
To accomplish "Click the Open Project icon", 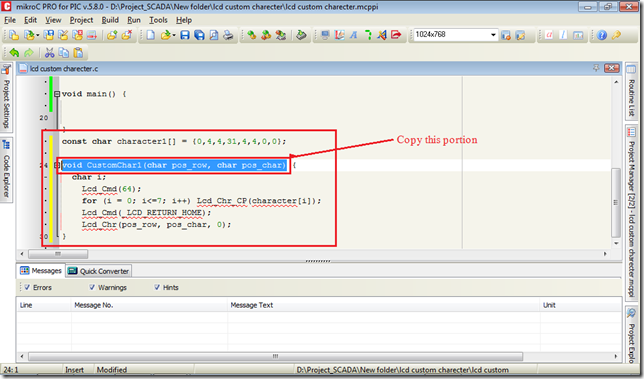I will click(x=28, y=35).
